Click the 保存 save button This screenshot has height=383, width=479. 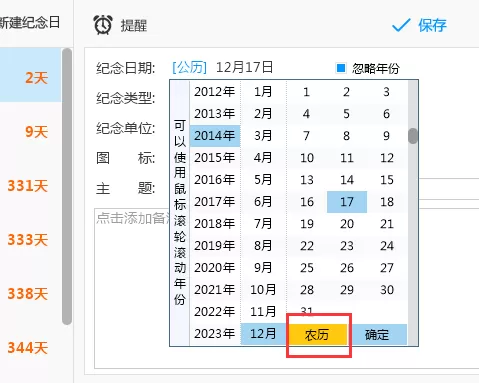[419, 25]
